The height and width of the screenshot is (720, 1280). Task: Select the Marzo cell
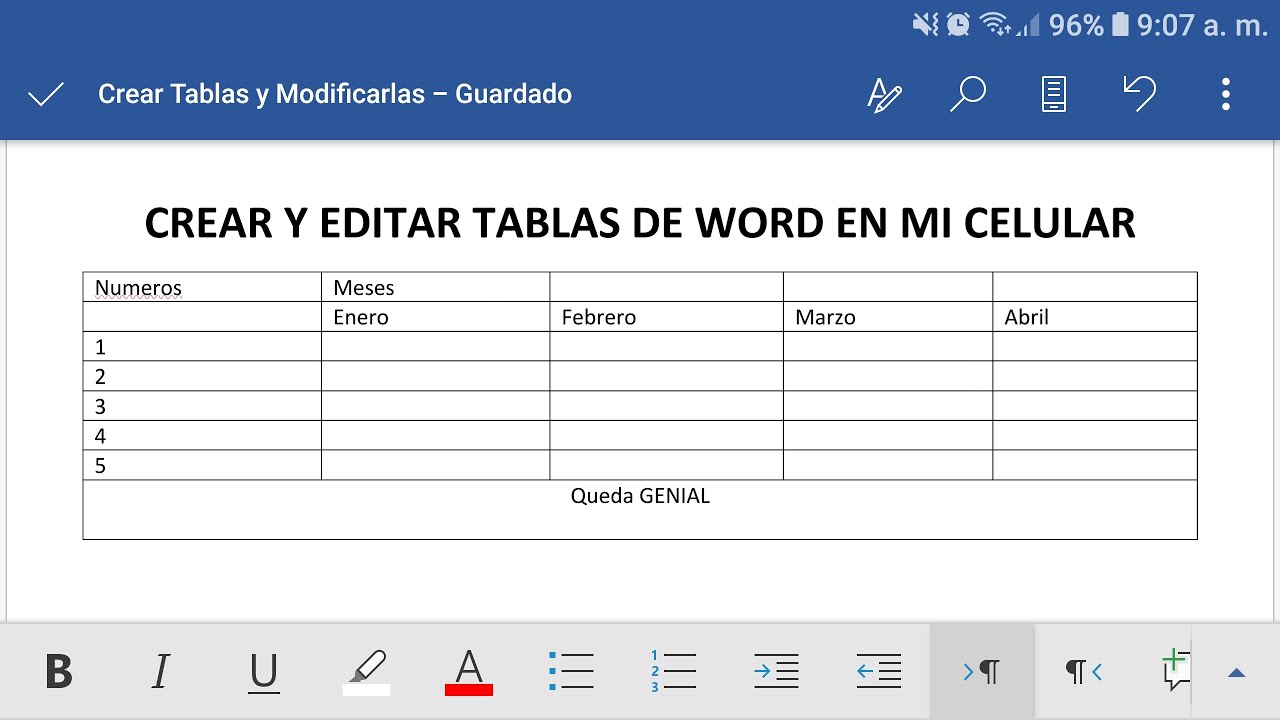click(x=888, y=317)
